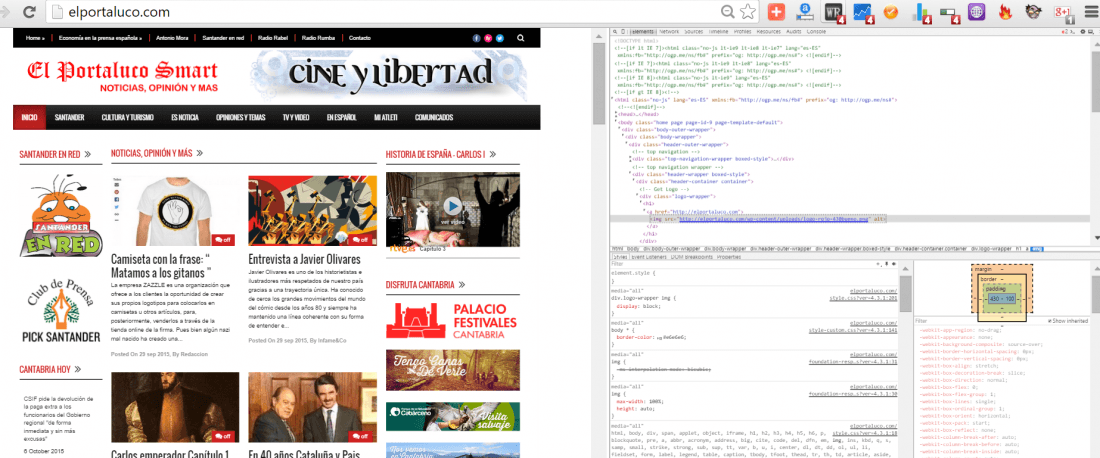
Task: Click the img src URL in Elements
Action: [773, 219]
